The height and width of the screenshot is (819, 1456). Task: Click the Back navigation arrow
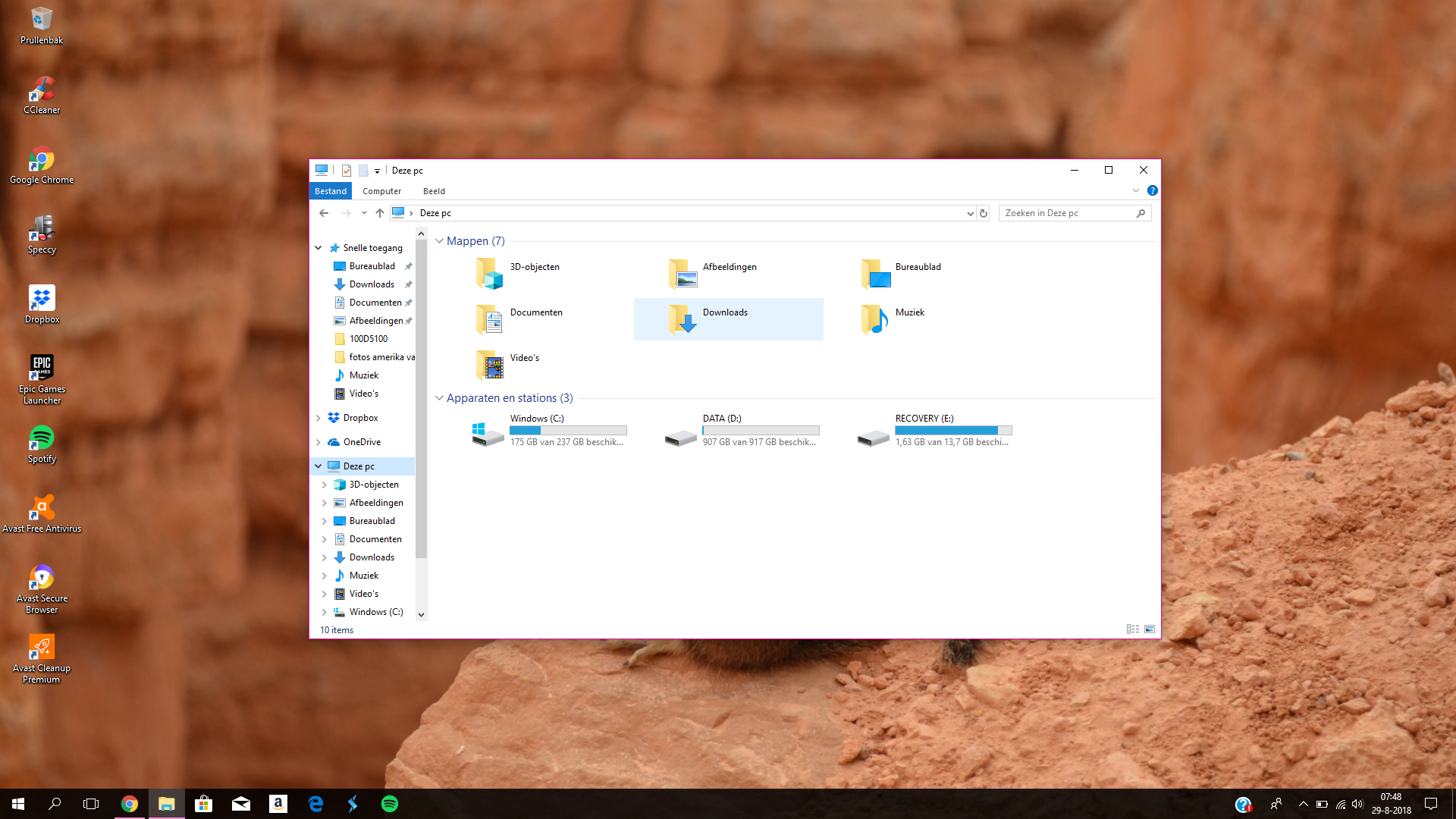pos(324,213)
